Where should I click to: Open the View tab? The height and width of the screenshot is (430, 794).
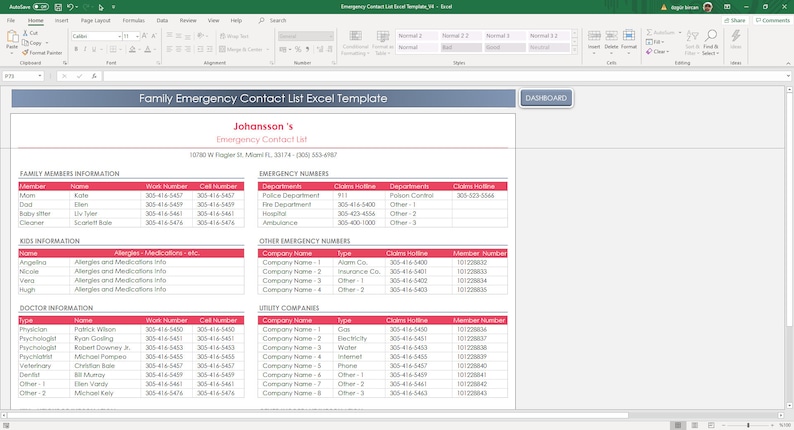click(x=214, y=21)
